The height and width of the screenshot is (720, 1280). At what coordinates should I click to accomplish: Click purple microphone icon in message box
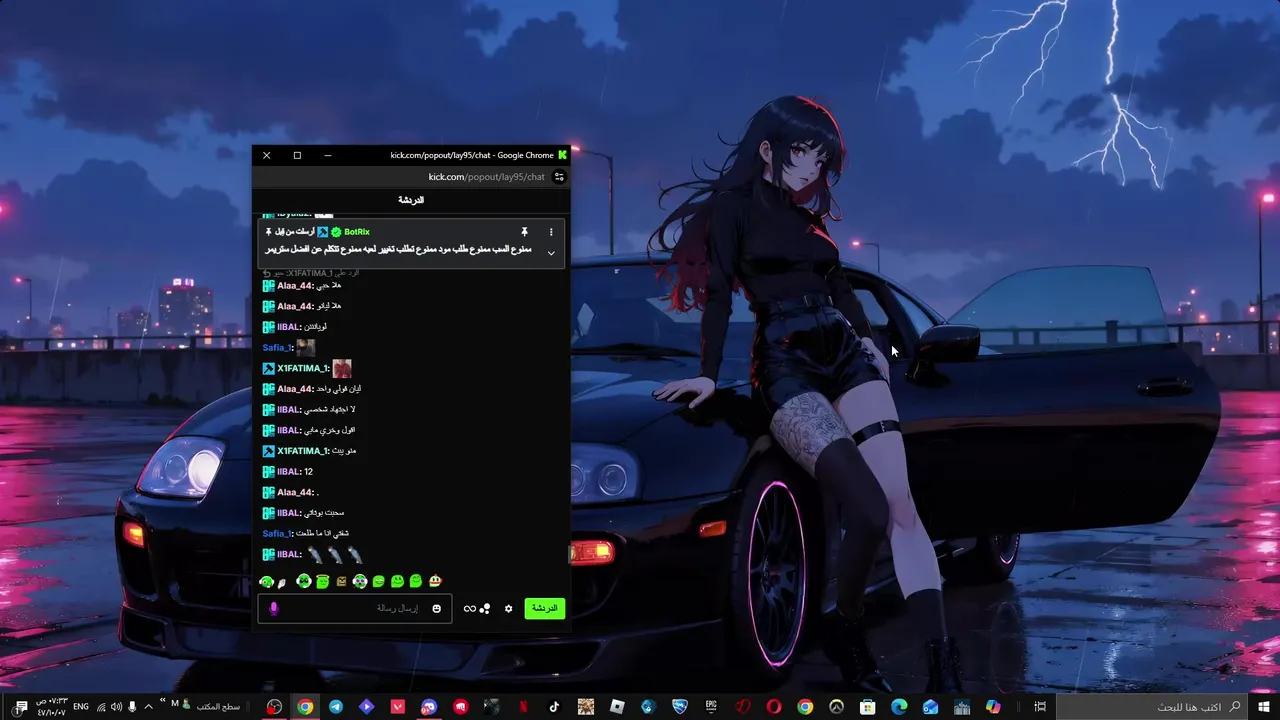[x=274, y=608]
